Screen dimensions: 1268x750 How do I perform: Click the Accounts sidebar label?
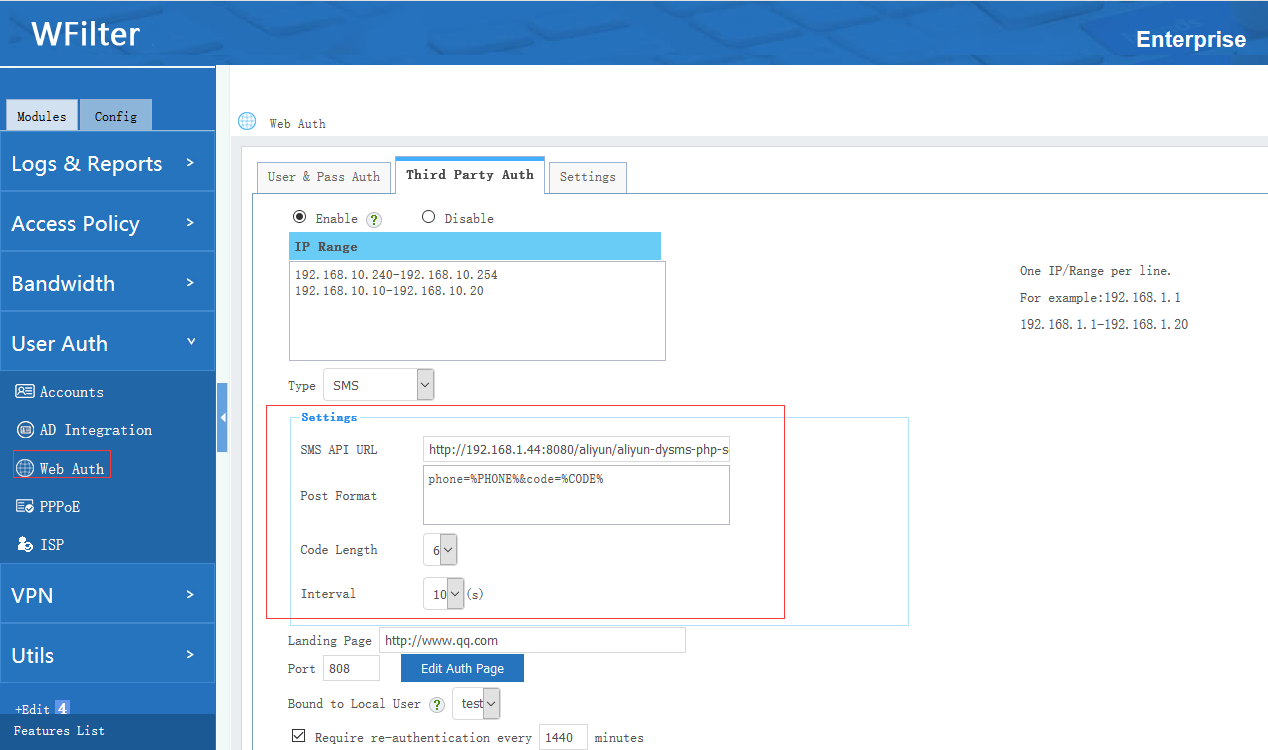pyautogui.click(x=72, y=392)
